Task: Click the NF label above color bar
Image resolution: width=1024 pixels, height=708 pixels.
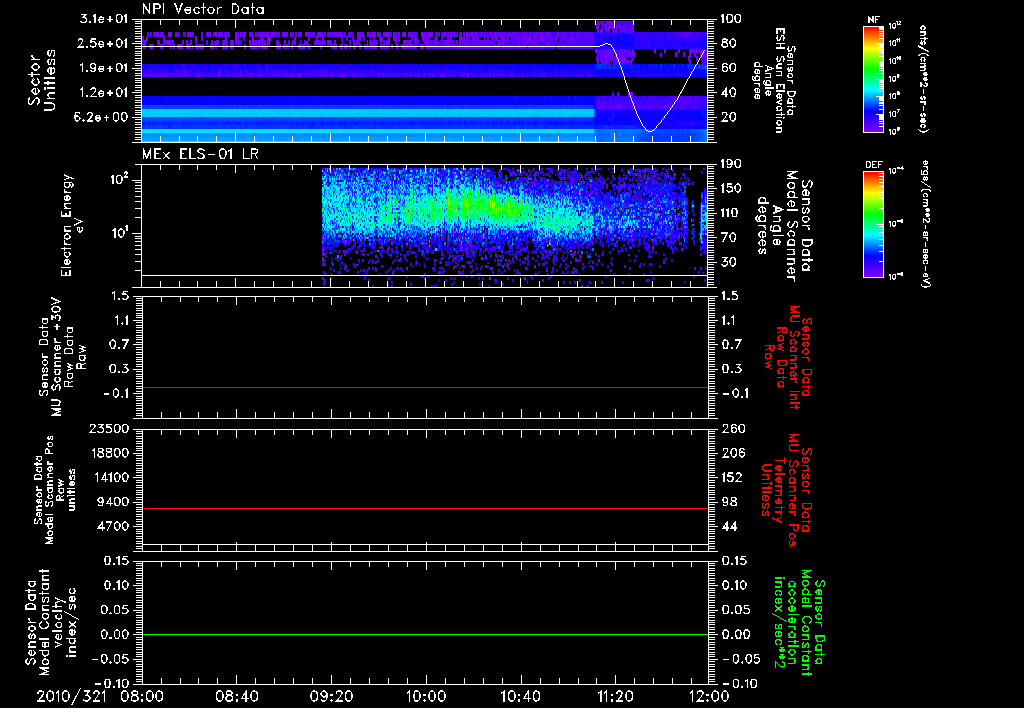Action: coord(874,20)
